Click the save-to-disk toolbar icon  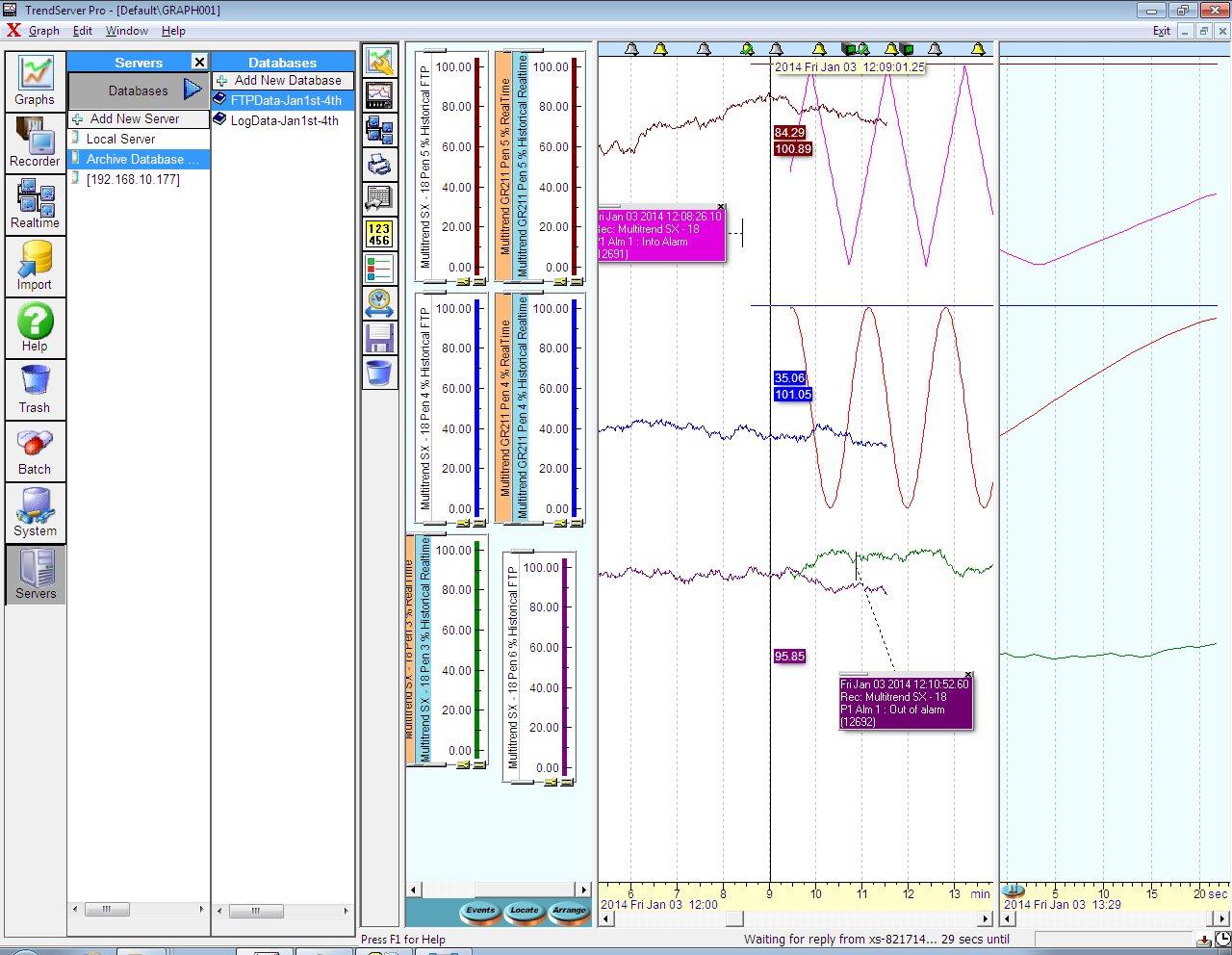click(x=379, y=337)
